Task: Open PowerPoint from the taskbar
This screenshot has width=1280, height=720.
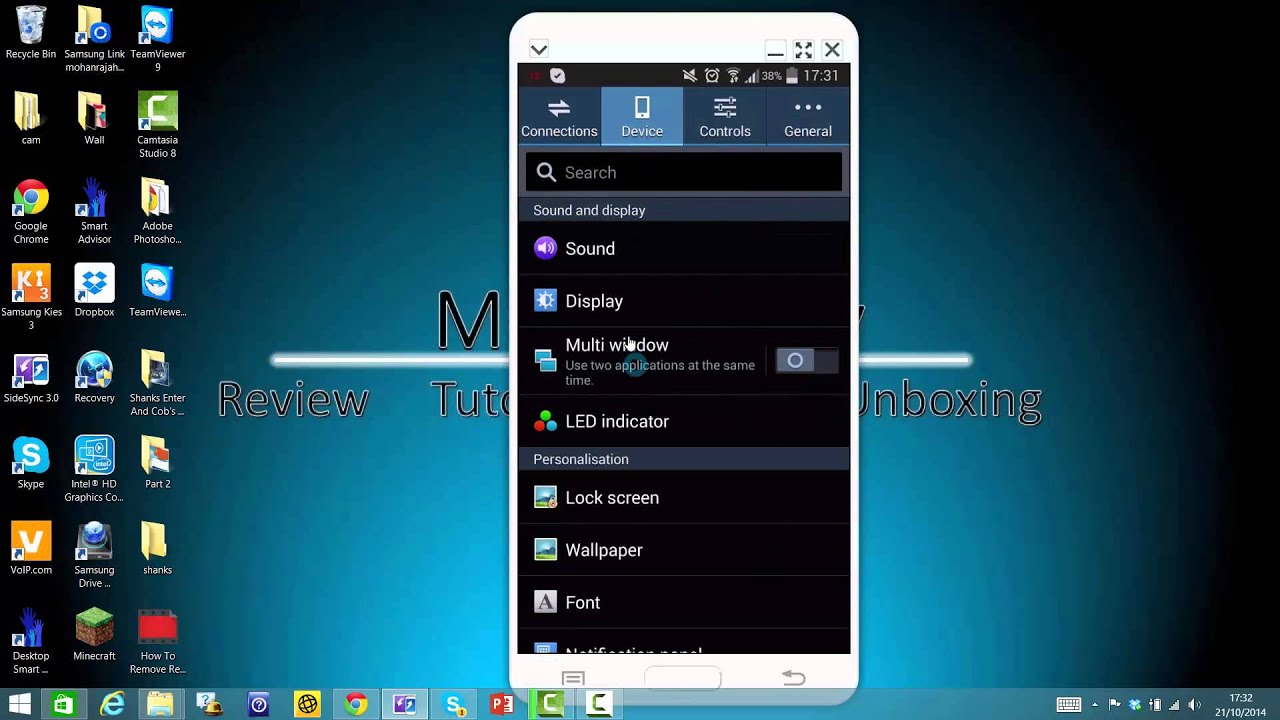Action: tap(503, 704)
